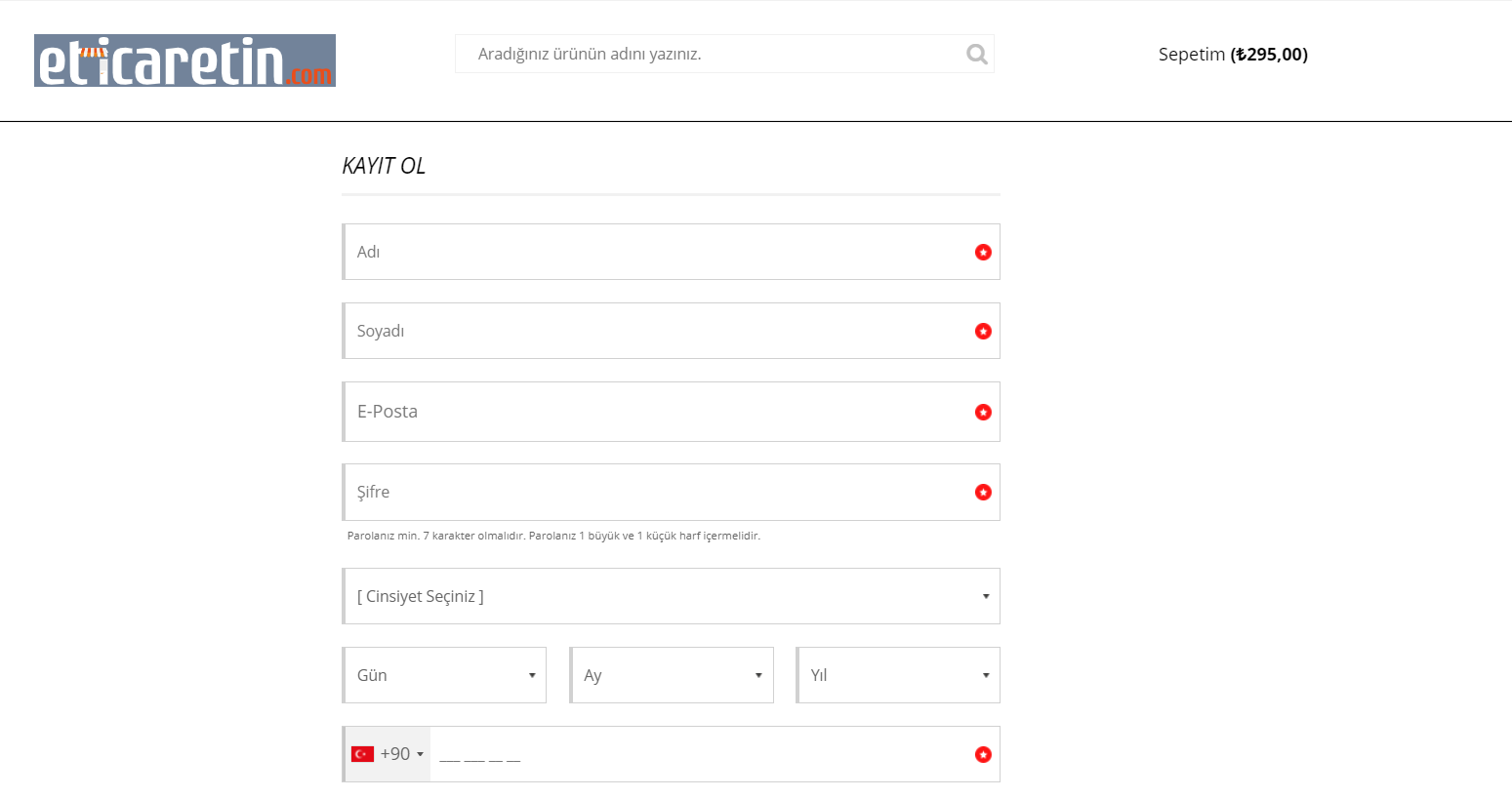Click the required star icon in E-Posta field

(983, 412)
